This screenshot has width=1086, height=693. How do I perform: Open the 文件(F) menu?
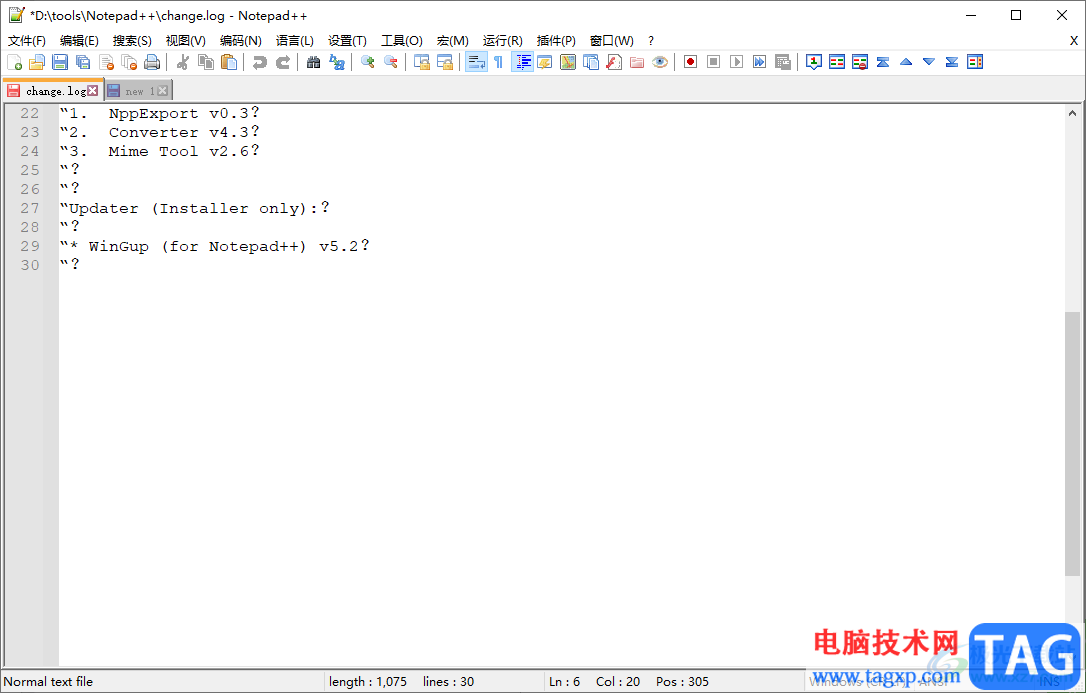(x=27, y=41)
